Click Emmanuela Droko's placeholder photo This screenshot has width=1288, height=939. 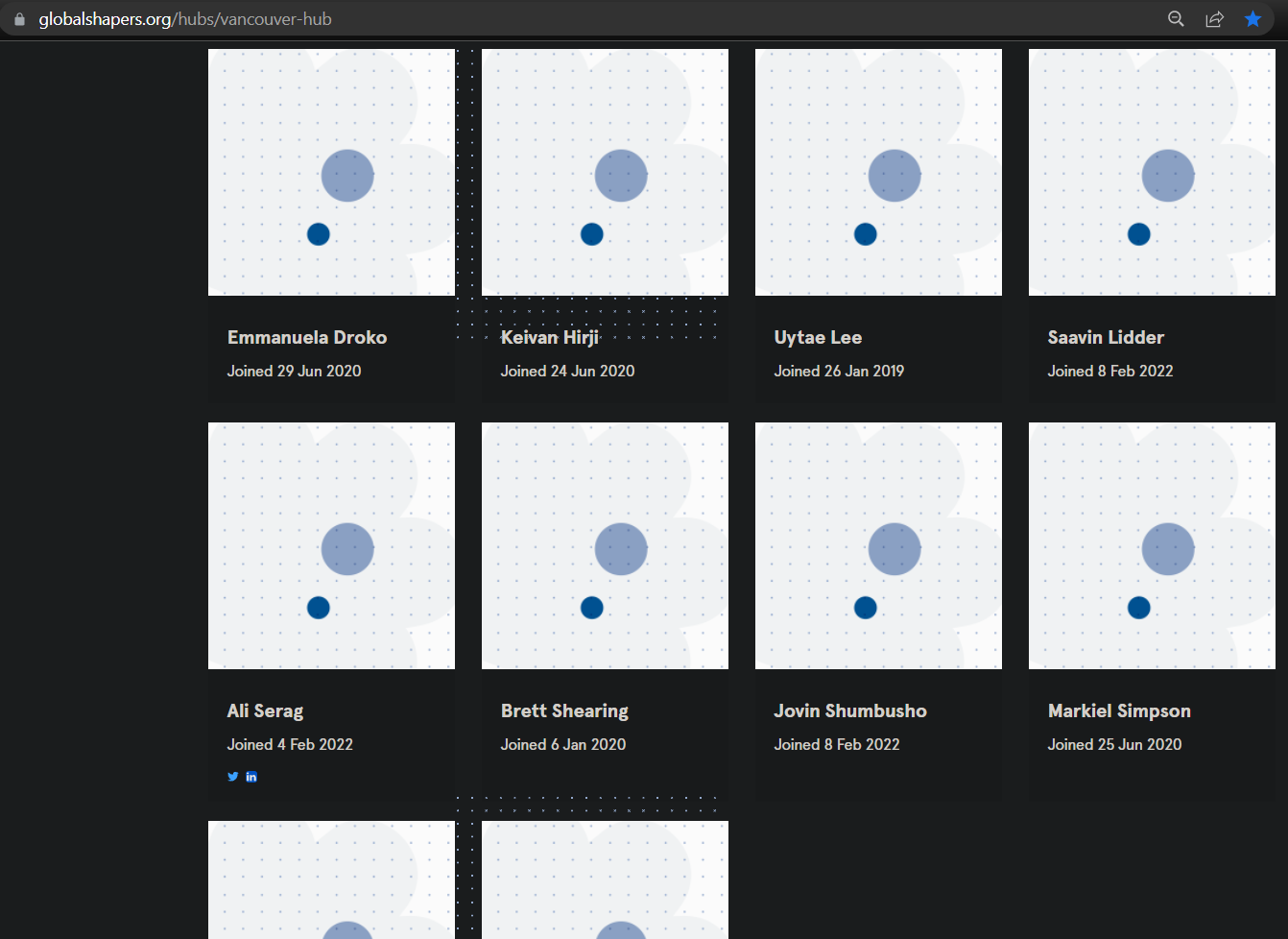pos(331,173)
